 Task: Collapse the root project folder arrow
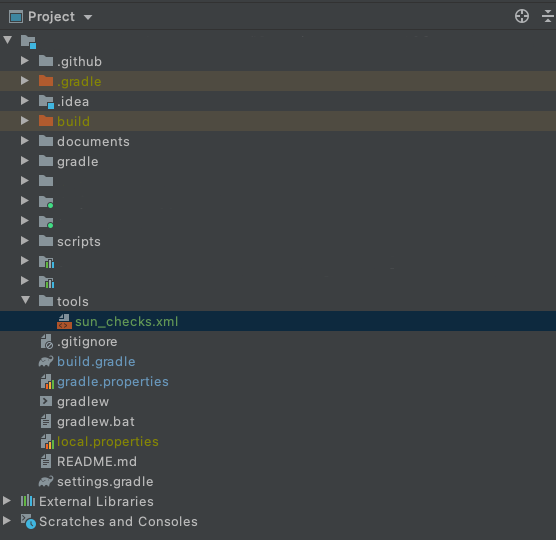[7, 40]
